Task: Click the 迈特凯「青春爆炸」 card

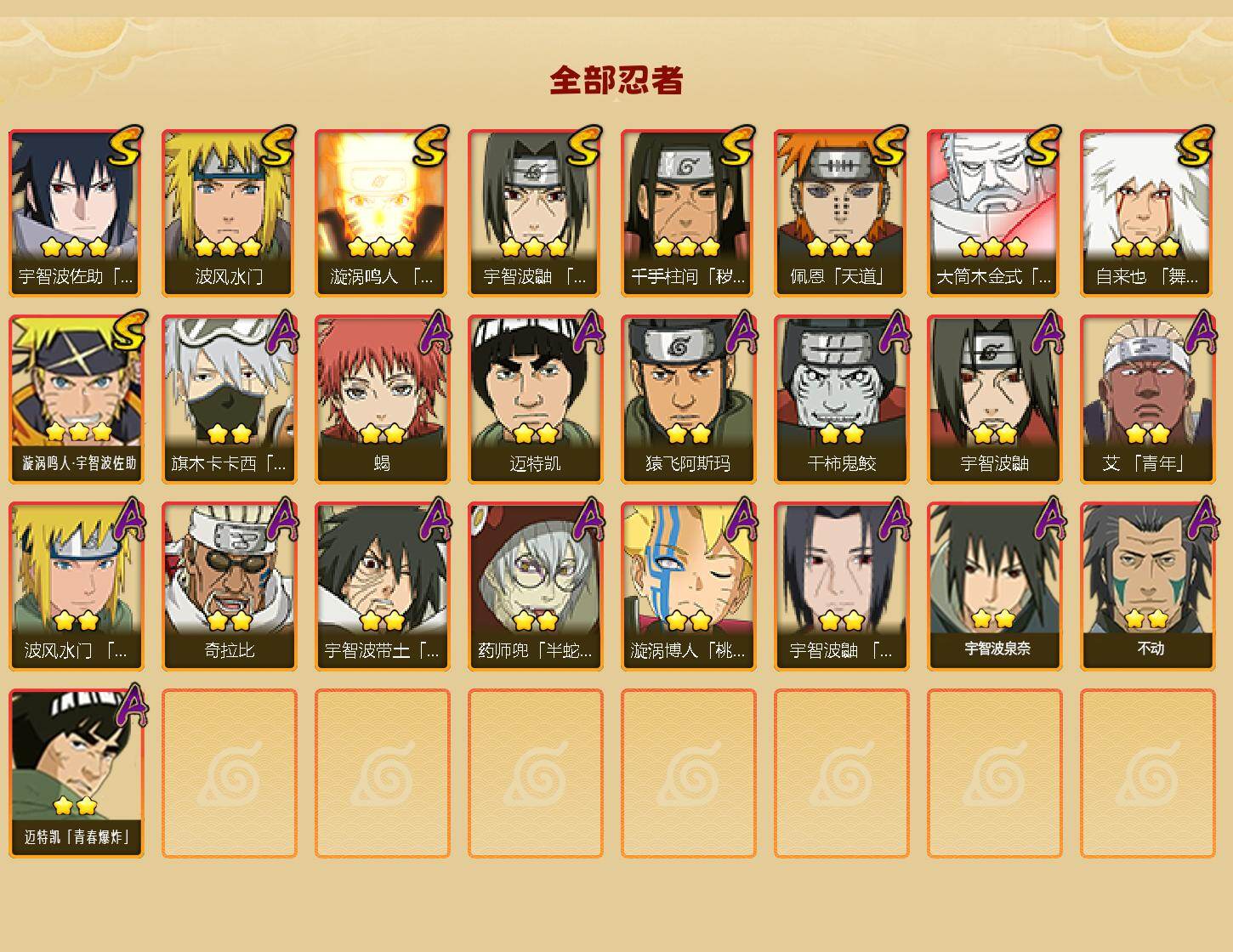Action: (x=77, y=773)
